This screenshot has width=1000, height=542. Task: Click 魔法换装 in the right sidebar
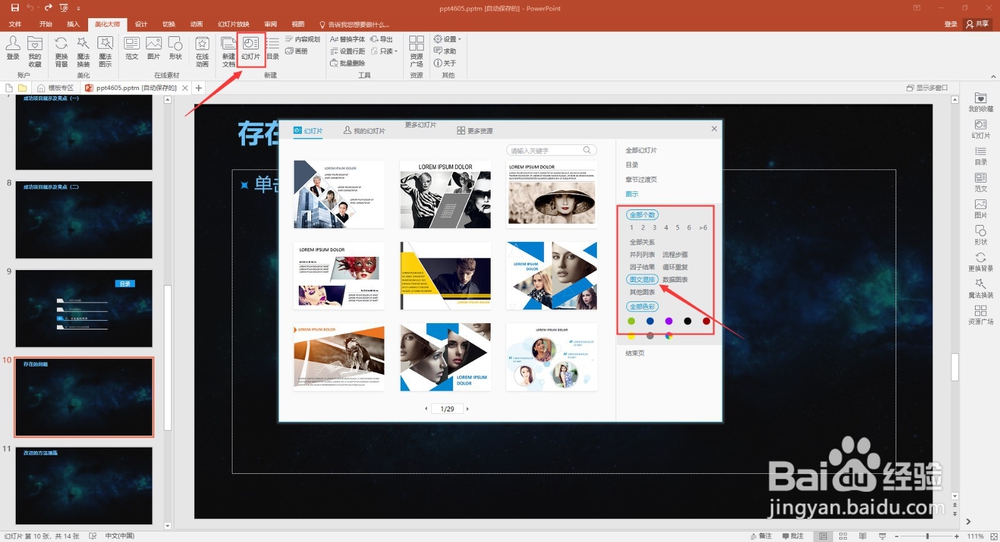point(980,289)
